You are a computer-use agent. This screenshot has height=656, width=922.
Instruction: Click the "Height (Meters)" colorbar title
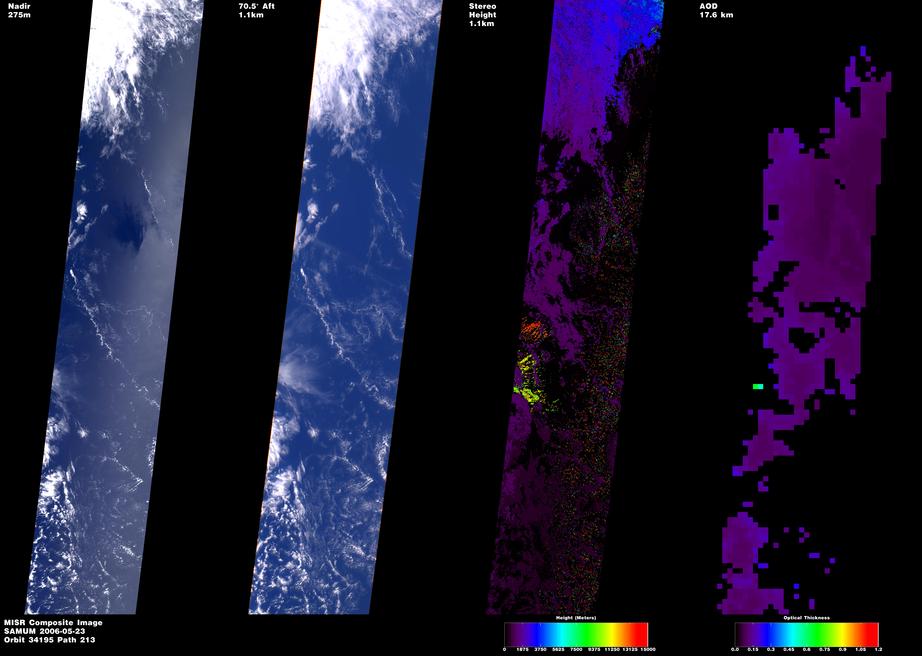pyautogui.click(x=576, y=618)
